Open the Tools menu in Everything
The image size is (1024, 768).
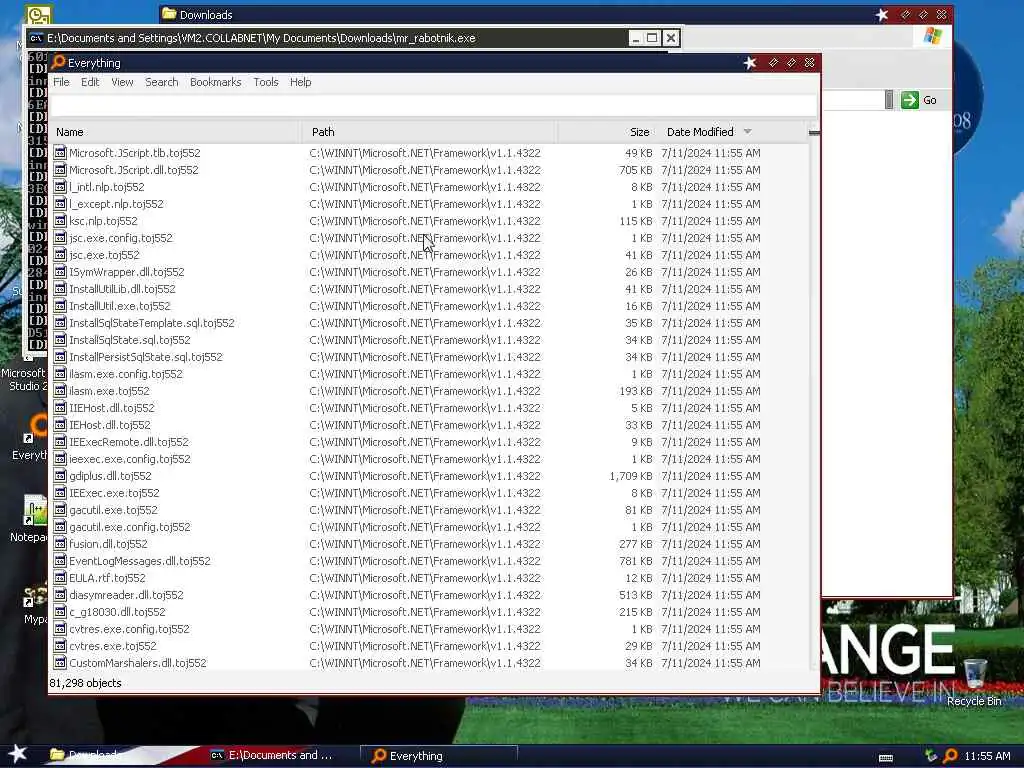click(x=266, y=82)
